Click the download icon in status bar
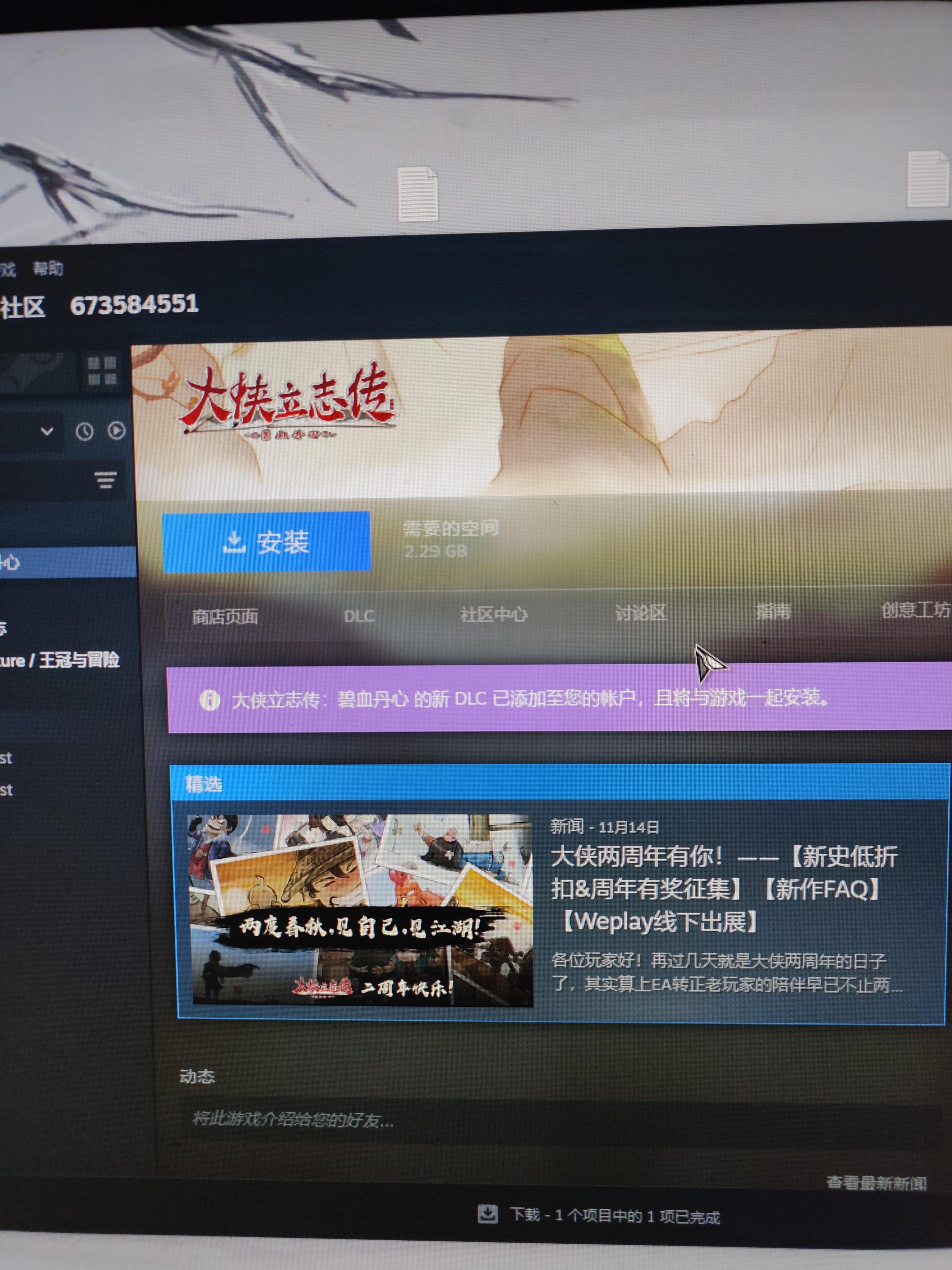This screenshot has width=952, height=1270. pyautogui.click(x=487, y=1213)
